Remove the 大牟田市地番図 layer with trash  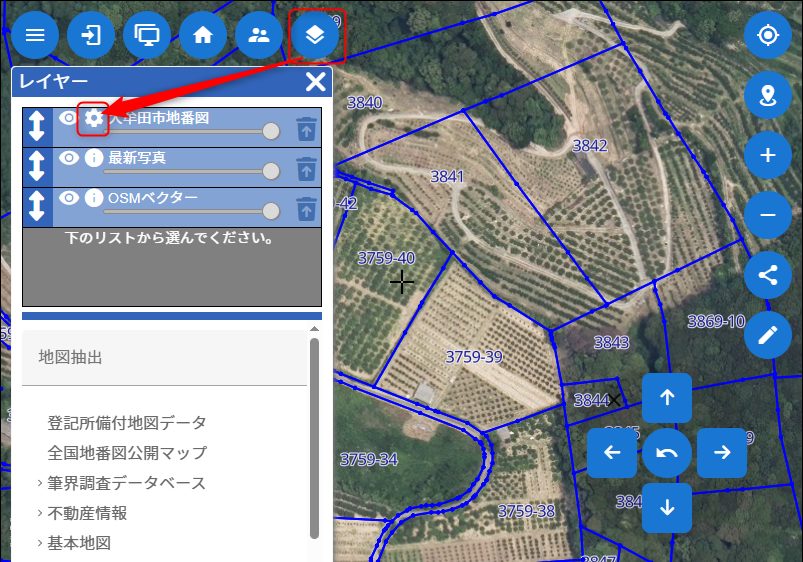point(306,129)
